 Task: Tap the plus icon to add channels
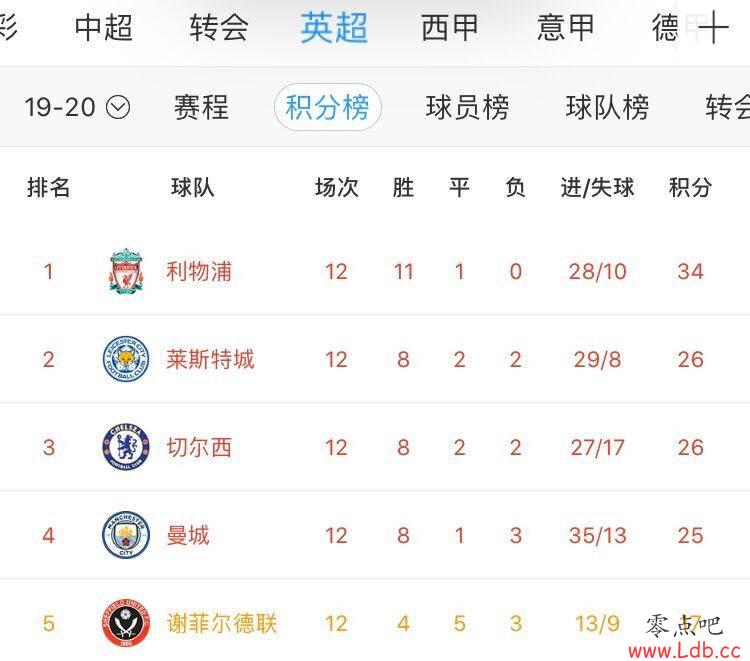coord(713,27)
